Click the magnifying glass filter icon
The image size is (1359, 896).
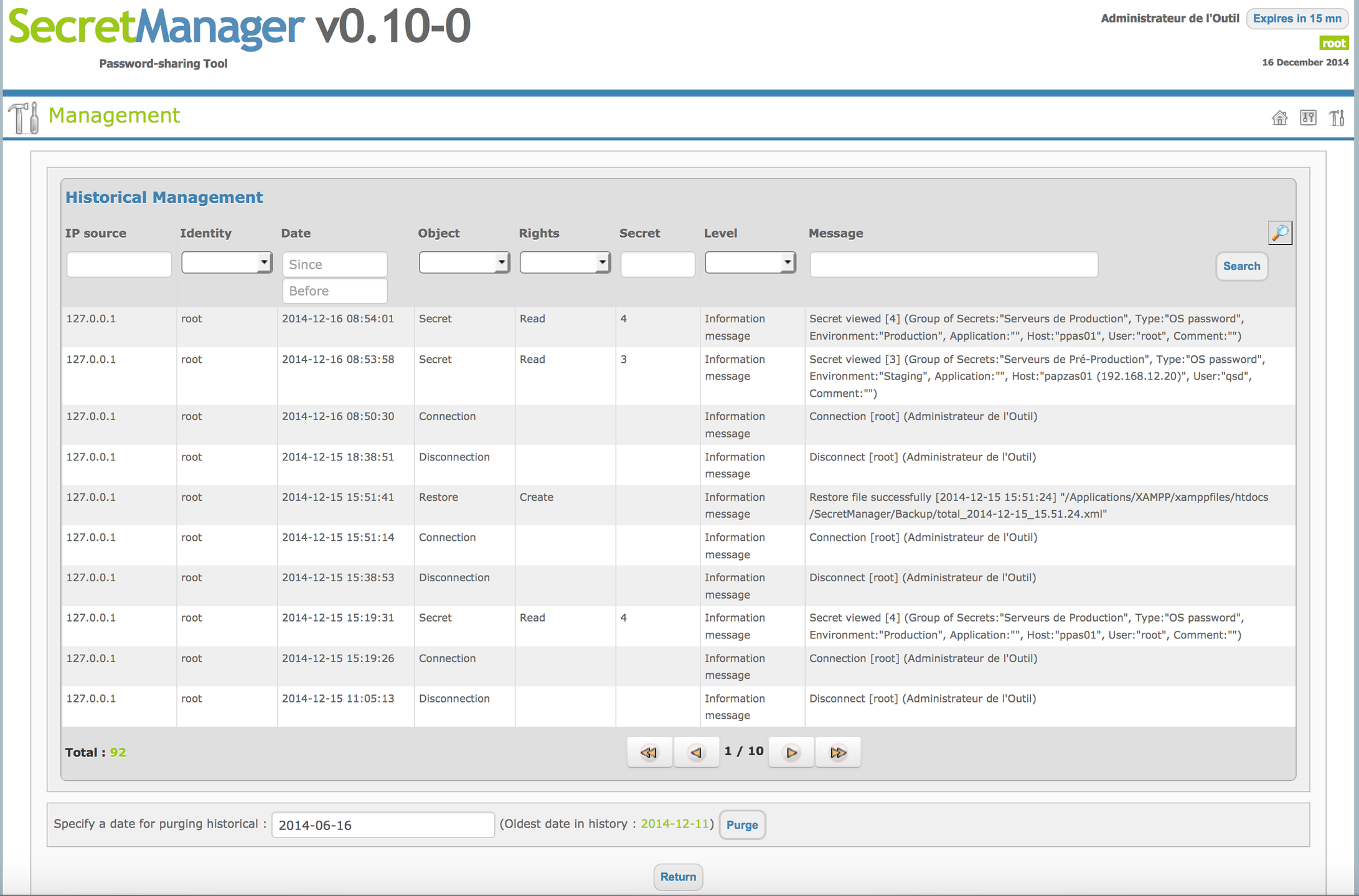[1280, 233]
